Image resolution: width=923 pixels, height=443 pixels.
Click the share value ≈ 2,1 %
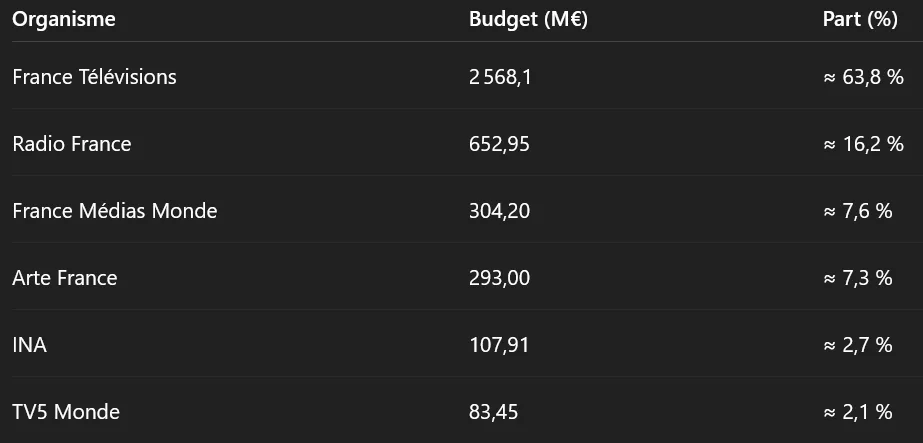pos(858,412)
